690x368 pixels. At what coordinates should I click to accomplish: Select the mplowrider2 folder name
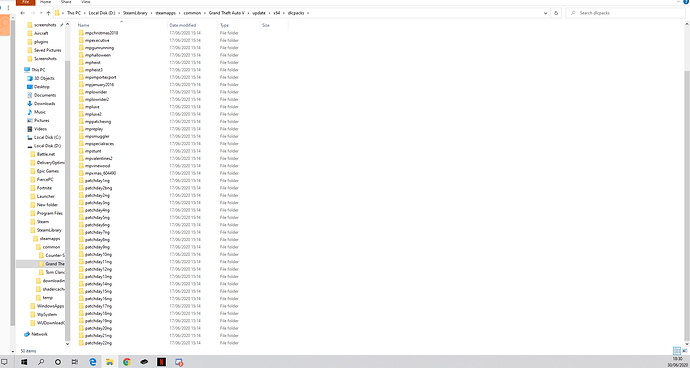coord(97,99)
